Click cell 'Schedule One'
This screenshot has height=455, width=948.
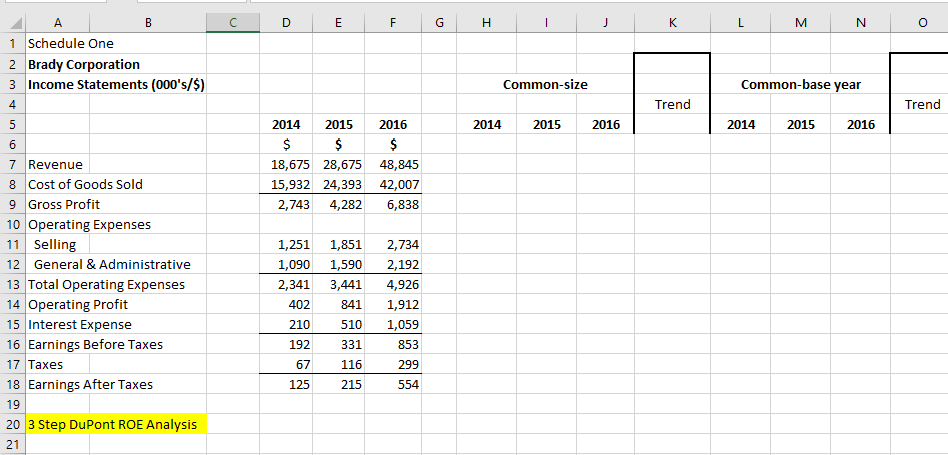click(x=71, y=44)
